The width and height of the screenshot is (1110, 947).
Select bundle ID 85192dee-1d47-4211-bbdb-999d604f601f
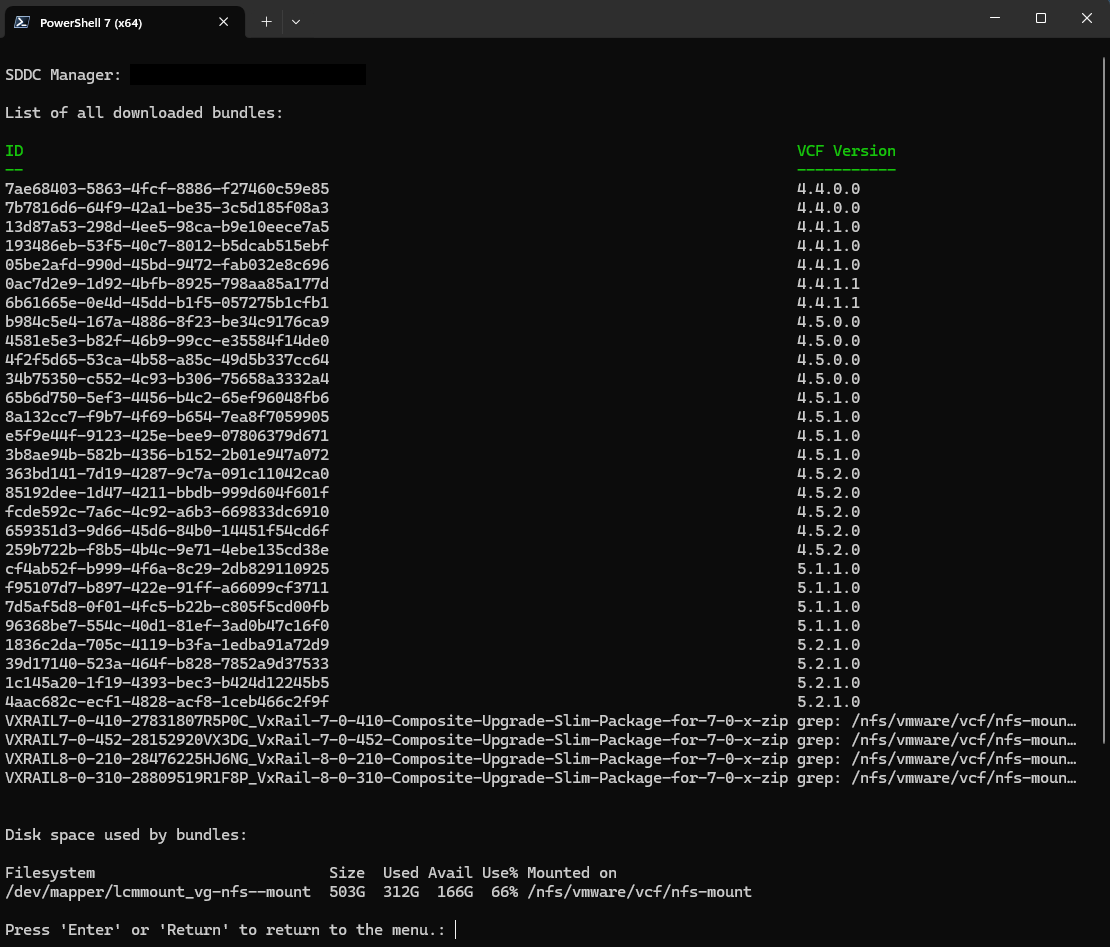click(167, 493)
